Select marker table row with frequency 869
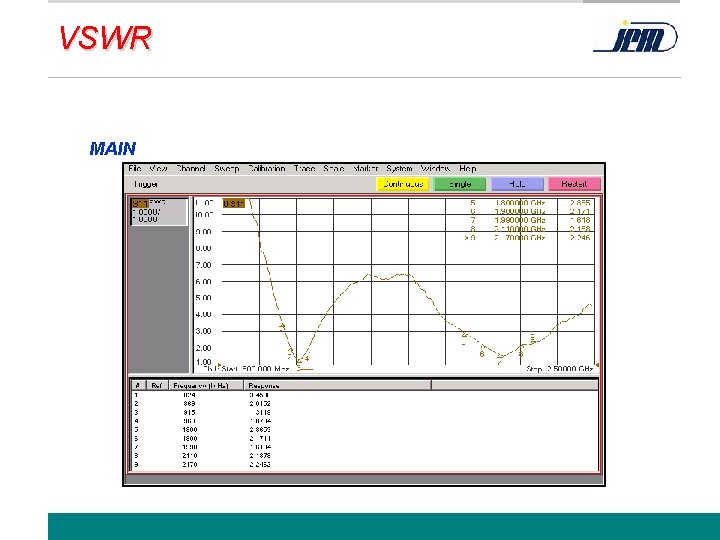Screen dimensions: 720x540 pos(365,404)
